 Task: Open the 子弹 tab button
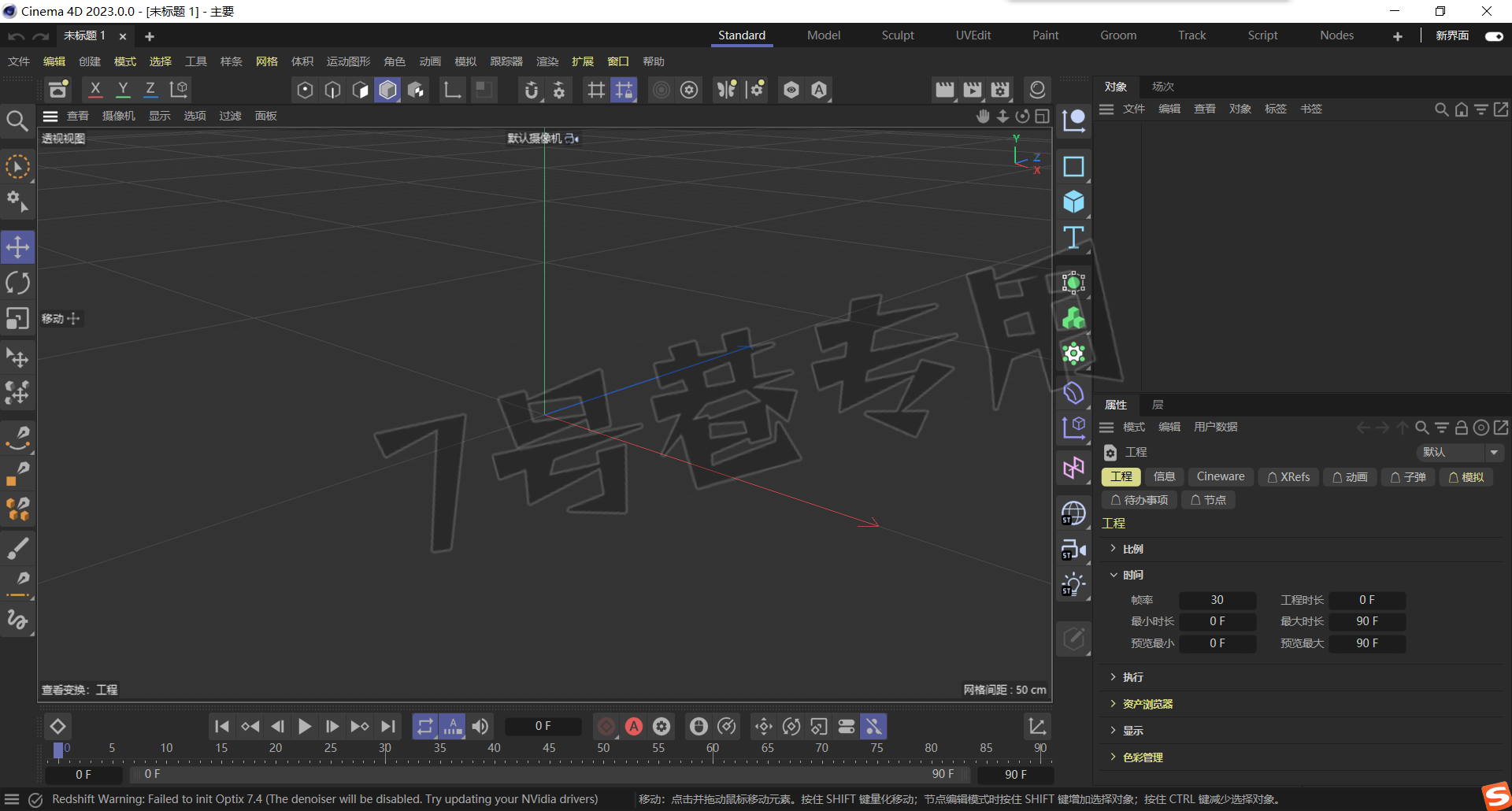pos(1408,476)
